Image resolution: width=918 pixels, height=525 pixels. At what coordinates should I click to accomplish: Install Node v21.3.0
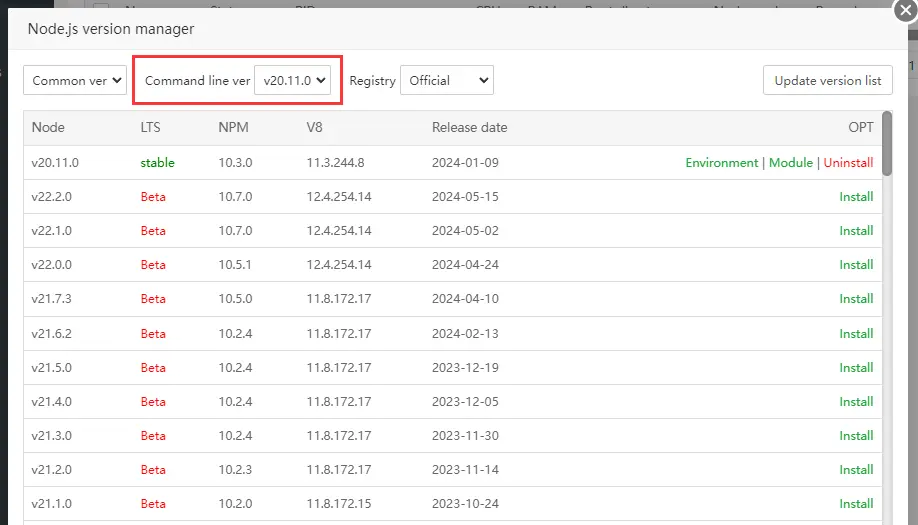tap(856, 435)
